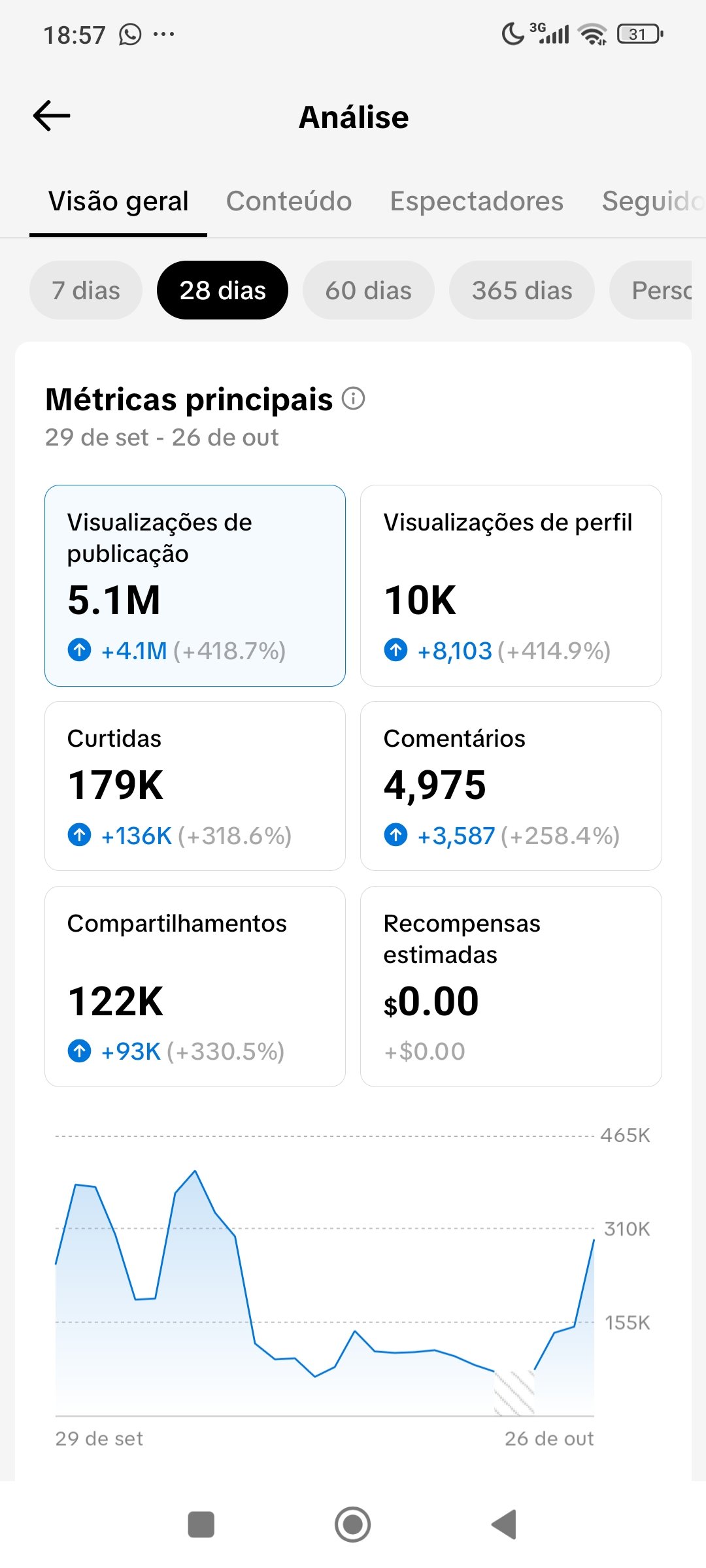Tap the WhatsApp notification icon in status bar

pyautogui.click(x=130, y=34)
